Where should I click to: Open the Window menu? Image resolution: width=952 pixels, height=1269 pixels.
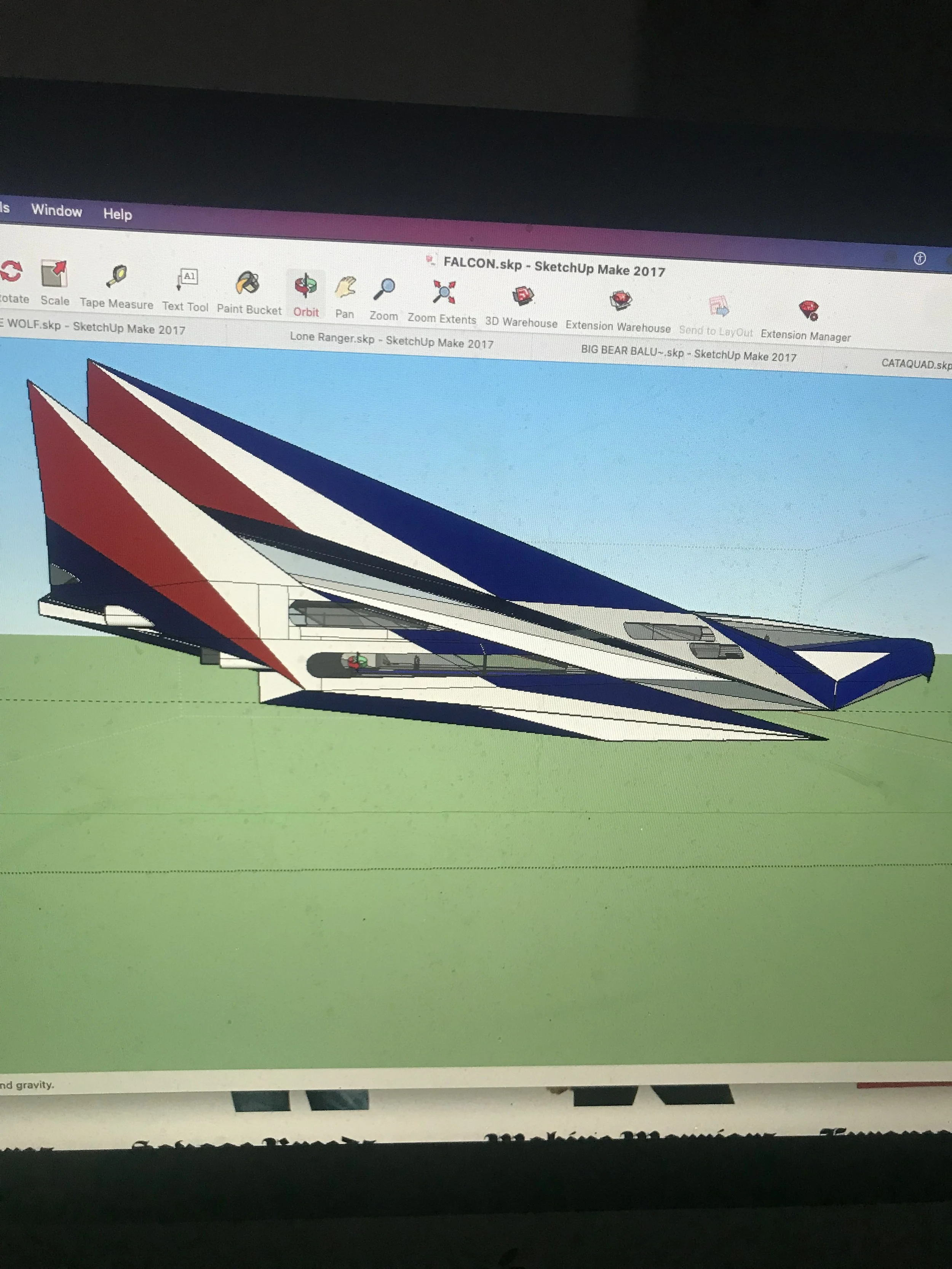tap(56, 211)
